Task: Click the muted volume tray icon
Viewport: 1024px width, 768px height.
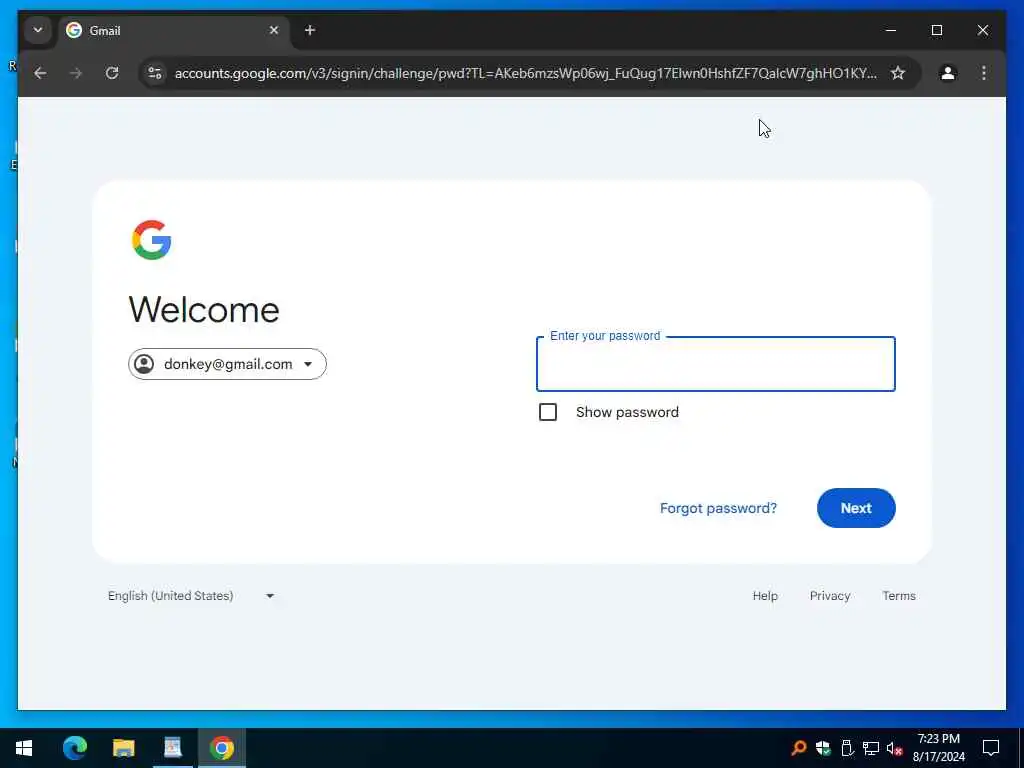Action: tap(895, 748)
